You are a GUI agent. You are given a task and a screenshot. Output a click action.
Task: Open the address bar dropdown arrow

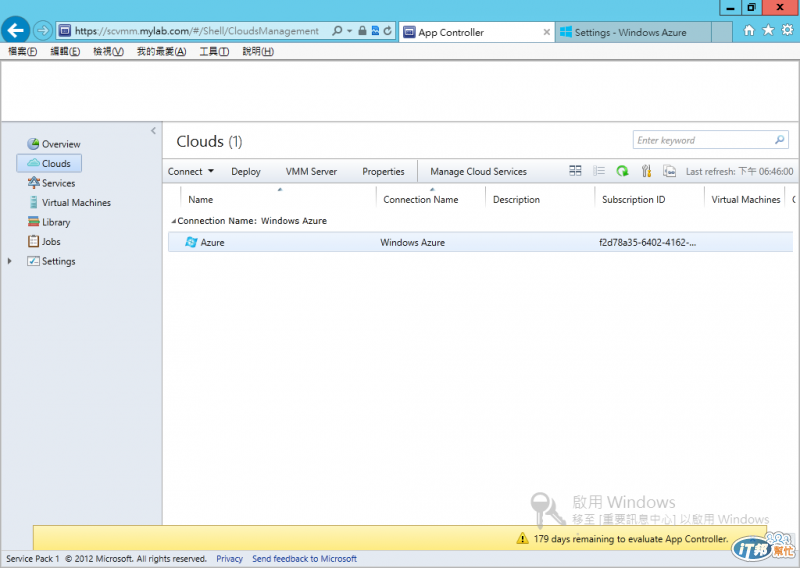(x=349, y=31)
